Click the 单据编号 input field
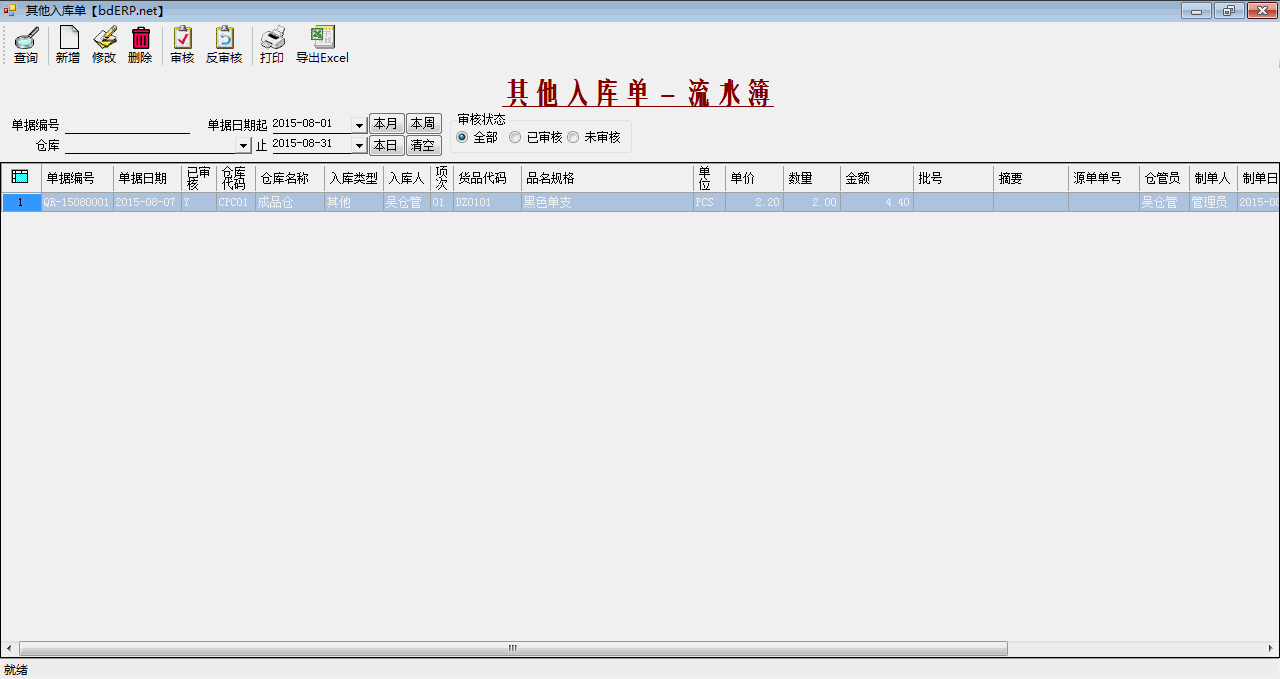 (x=127, y=125)
